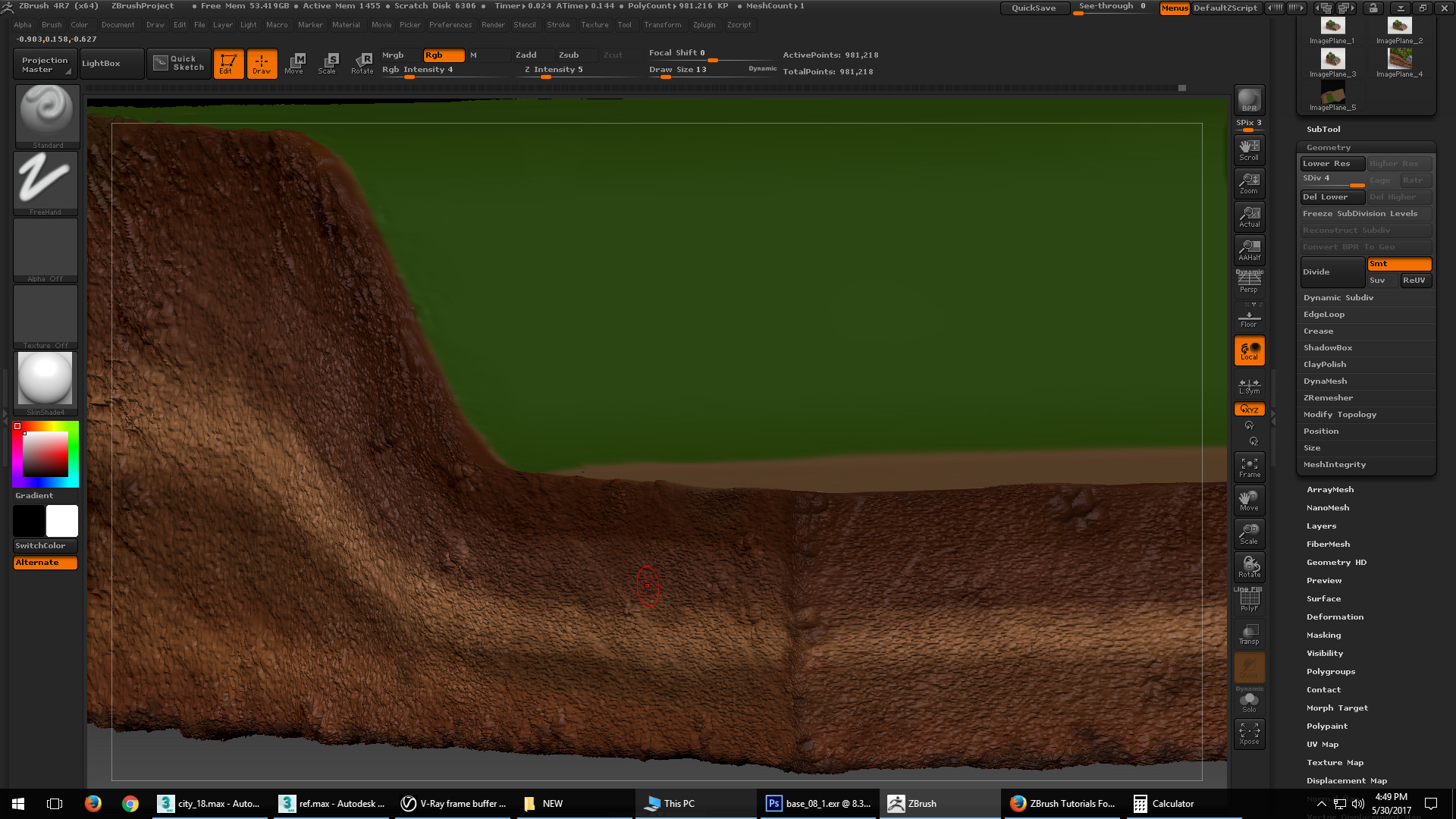The height and width of the screenshot is (819, 1456).
Task: Select the Scroll canvas icon
Action: click(1249, 149)
